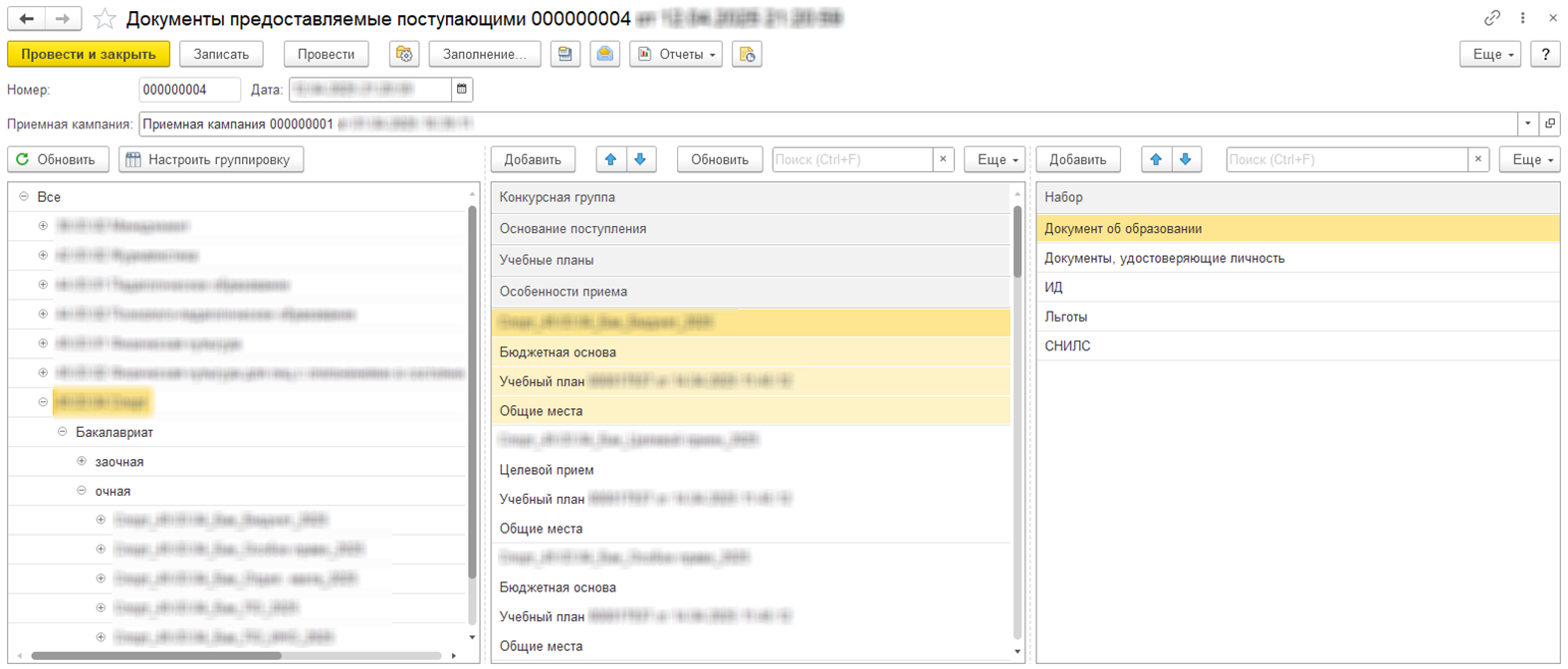Move row down in the middle panel
The width and height of the screenshot is (1568, 669).
point(640,159)
